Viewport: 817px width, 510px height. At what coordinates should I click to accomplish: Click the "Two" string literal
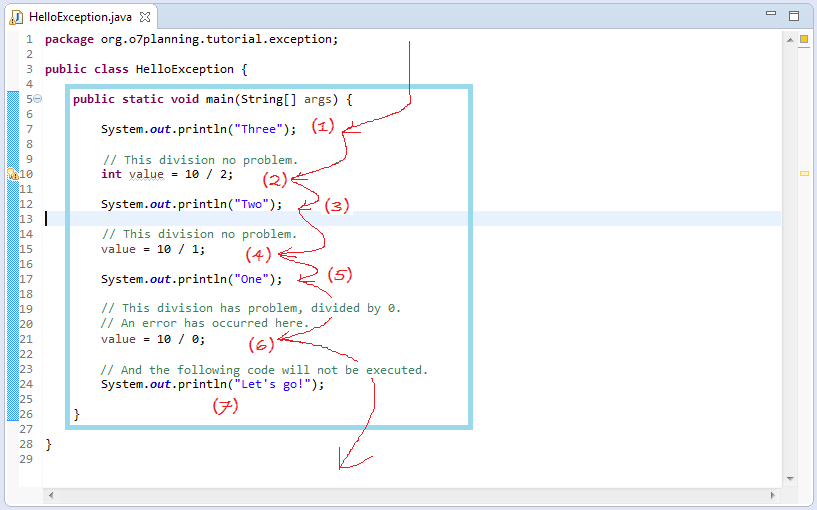click(251, 204)
